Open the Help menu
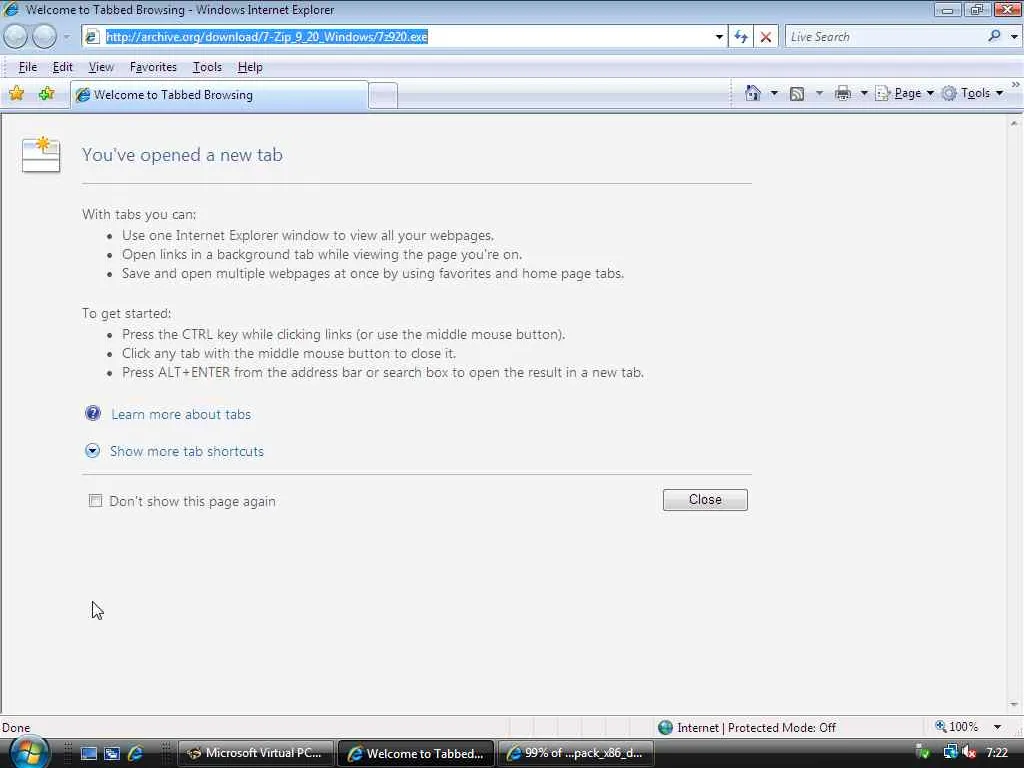1024x768 pixels. point(250,67)
